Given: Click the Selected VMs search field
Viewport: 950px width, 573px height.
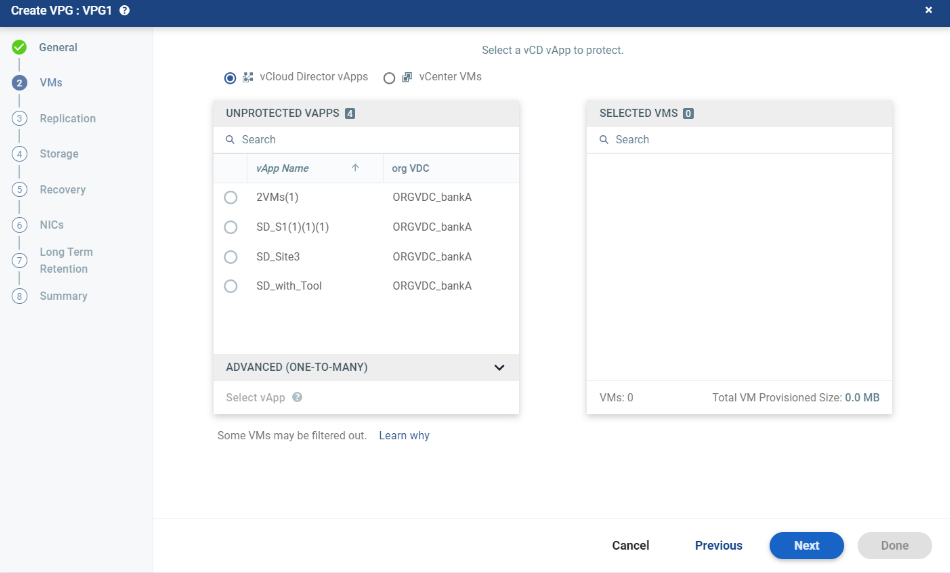Looking at the screenshot, I should tap(739, 140).
